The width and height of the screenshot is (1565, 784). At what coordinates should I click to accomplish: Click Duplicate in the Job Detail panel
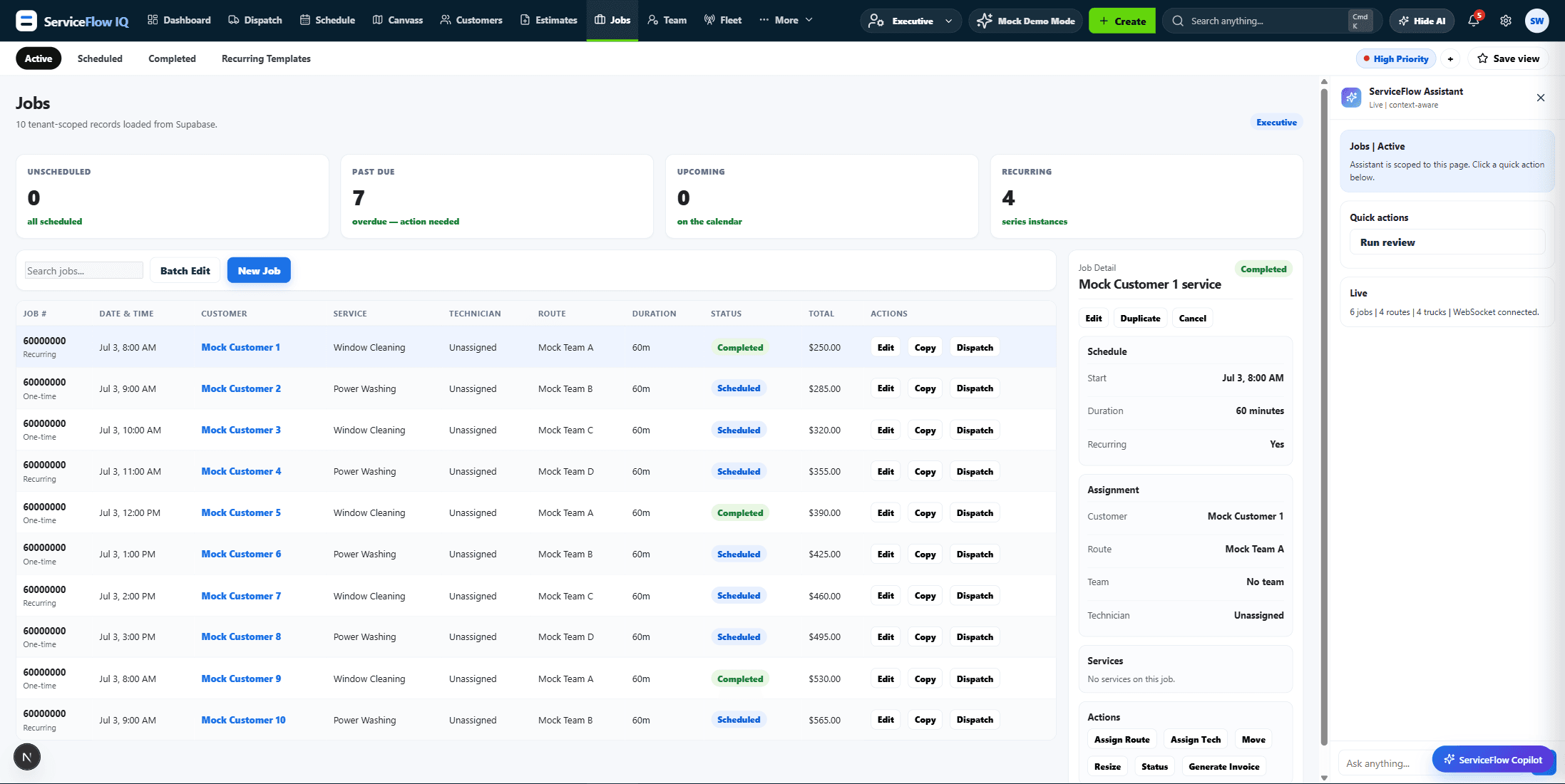[1140, 319]
